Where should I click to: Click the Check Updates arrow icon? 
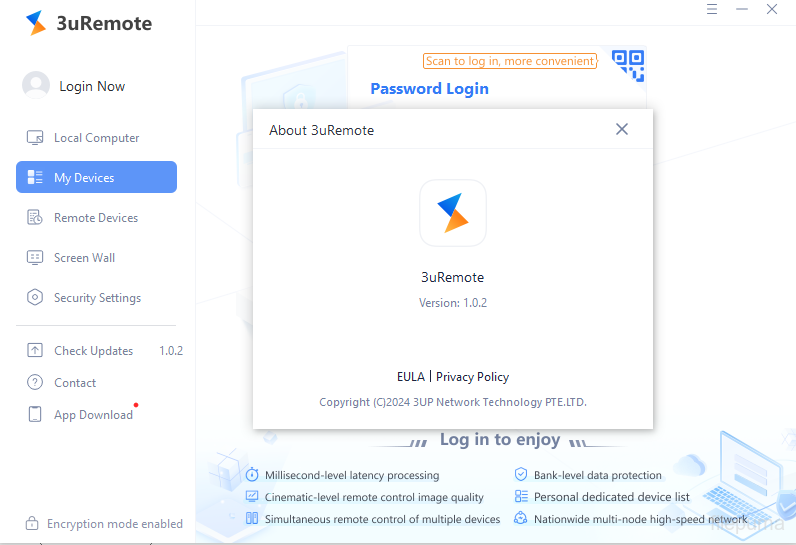tap(35, 351)
